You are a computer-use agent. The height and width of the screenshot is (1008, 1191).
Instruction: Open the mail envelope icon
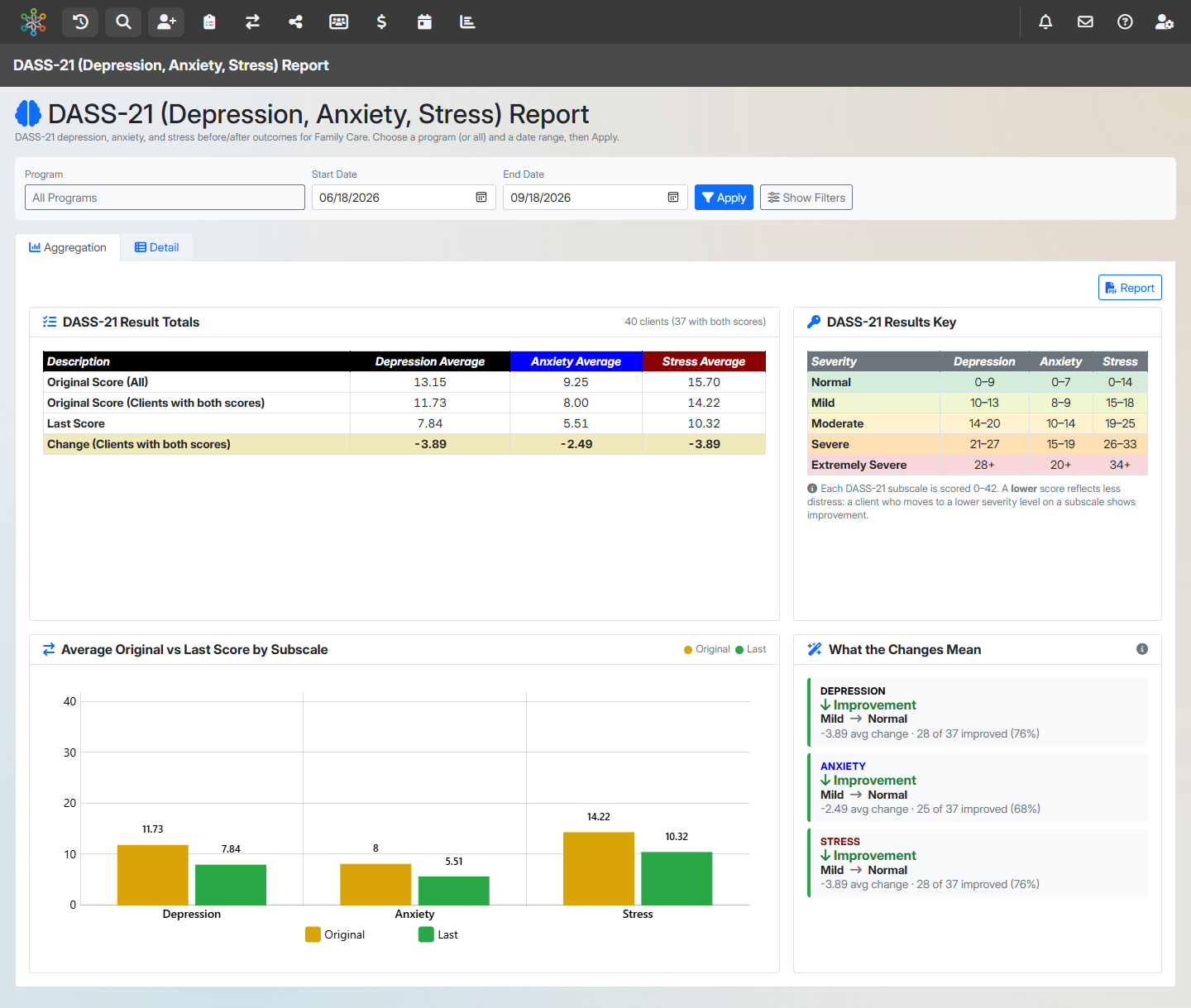point(1085,22)
